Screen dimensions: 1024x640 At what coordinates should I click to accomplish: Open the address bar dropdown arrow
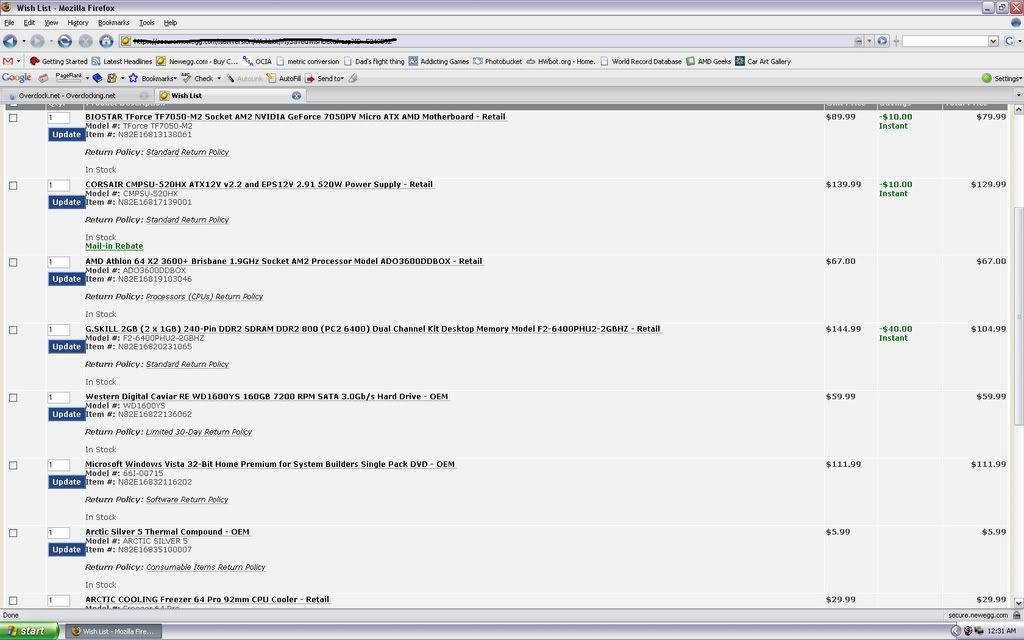869,41
